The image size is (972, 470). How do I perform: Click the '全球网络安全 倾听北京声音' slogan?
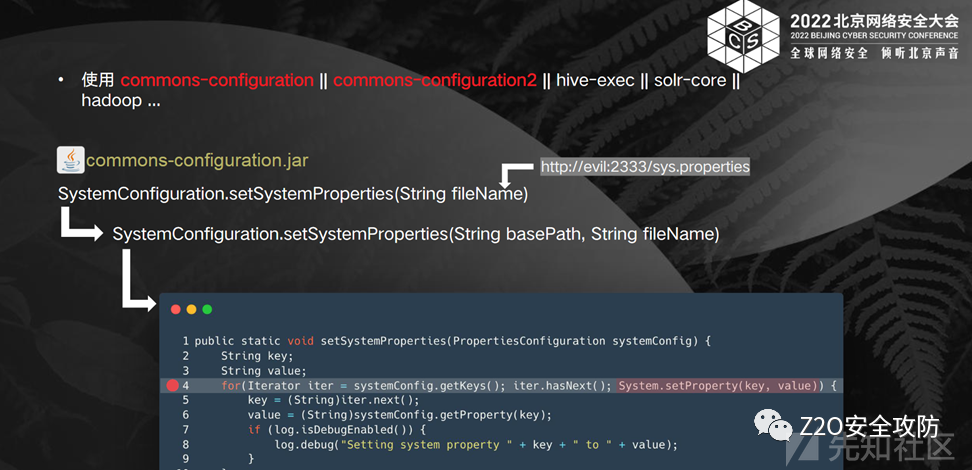point(874,53)
